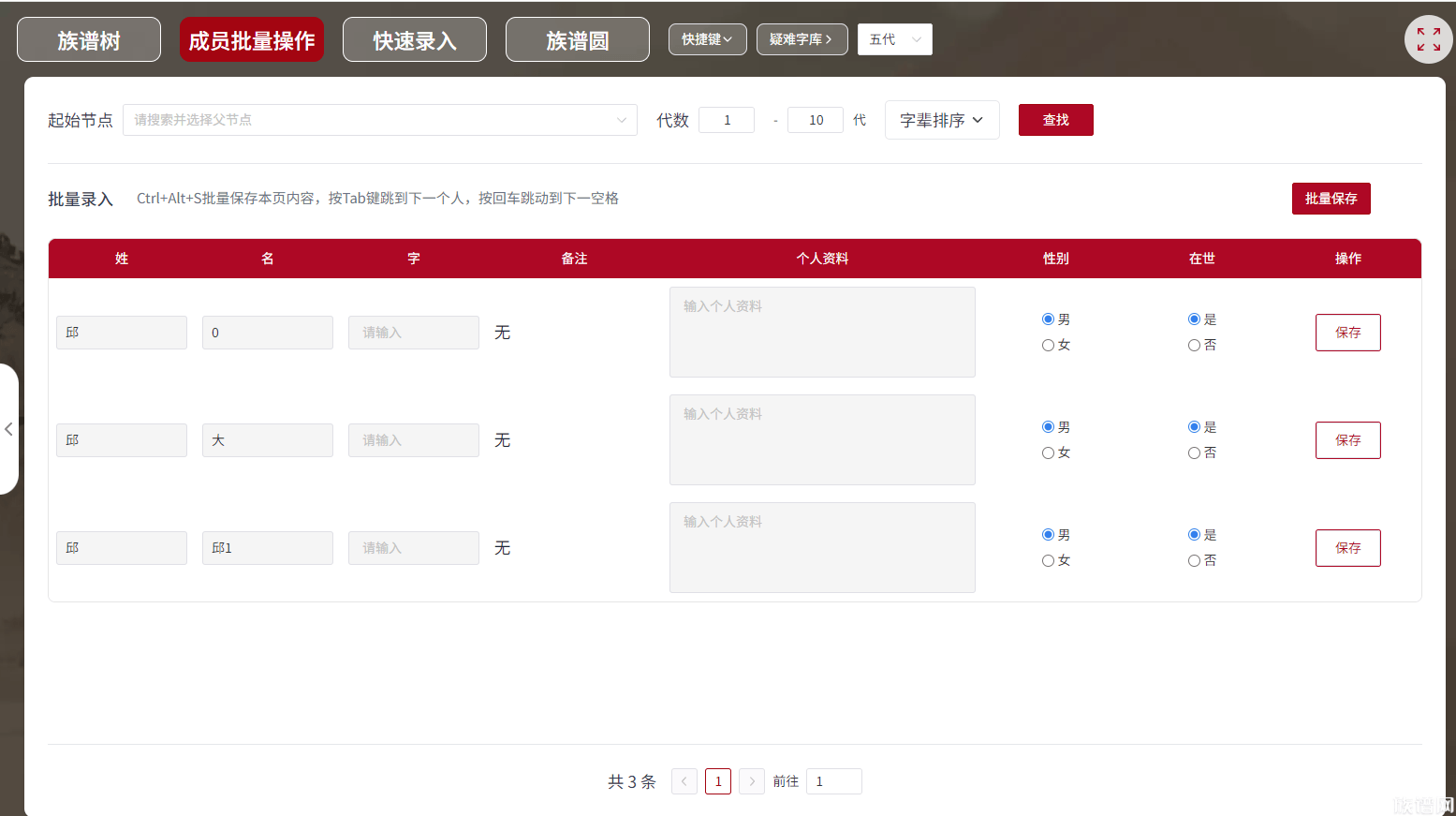This screenshot has height=816, width=1456.
Task: Select 女 gender for the 邱1 row
Action: [1048, 560]
